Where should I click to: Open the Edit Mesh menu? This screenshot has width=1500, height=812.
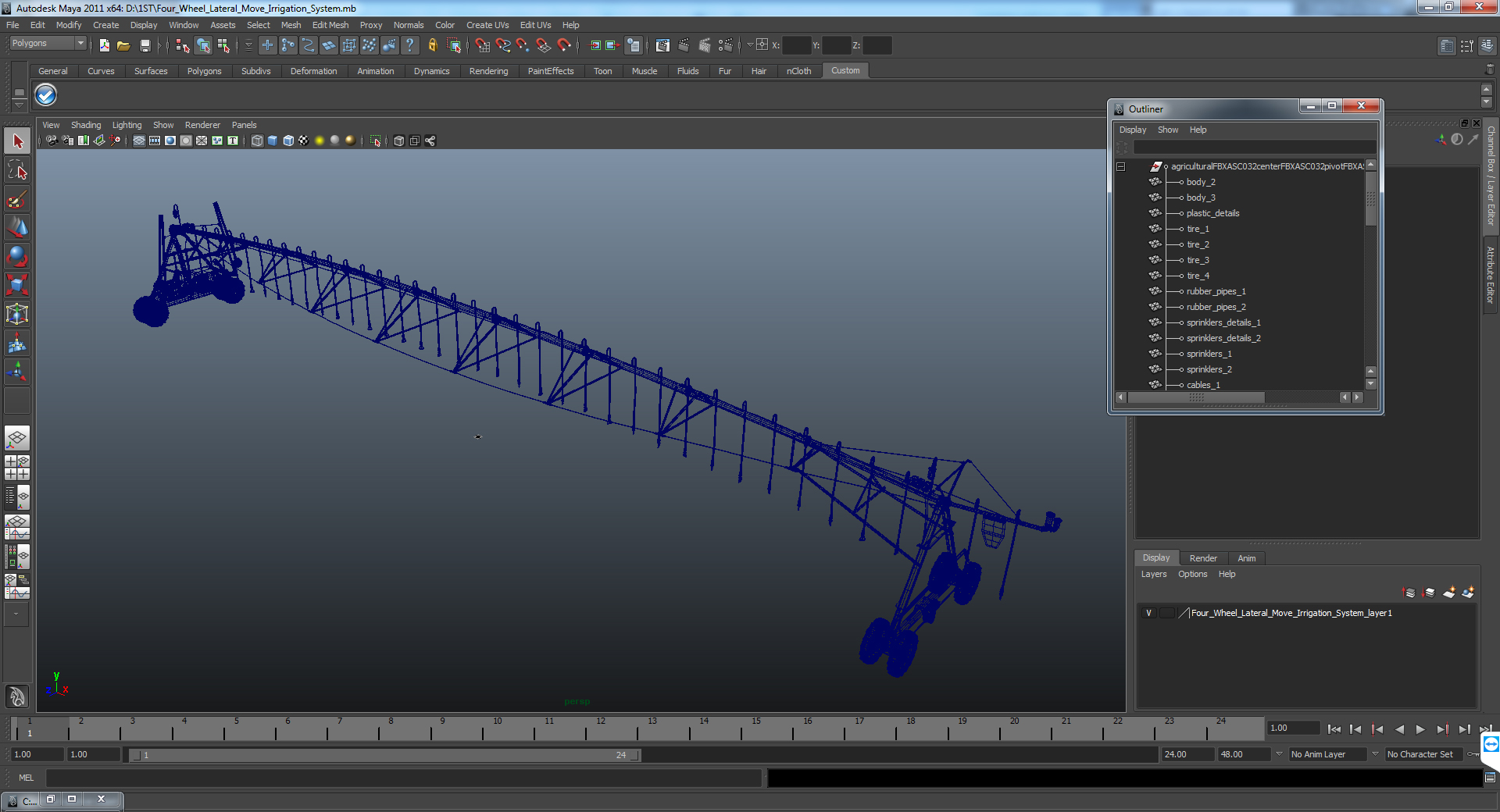(x=330, y=25)
